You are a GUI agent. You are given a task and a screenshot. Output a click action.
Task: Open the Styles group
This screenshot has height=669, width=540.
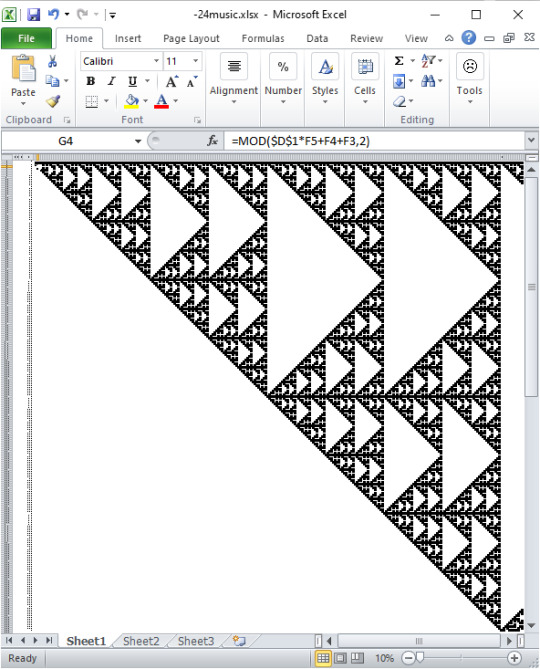[x=325, y=79]
